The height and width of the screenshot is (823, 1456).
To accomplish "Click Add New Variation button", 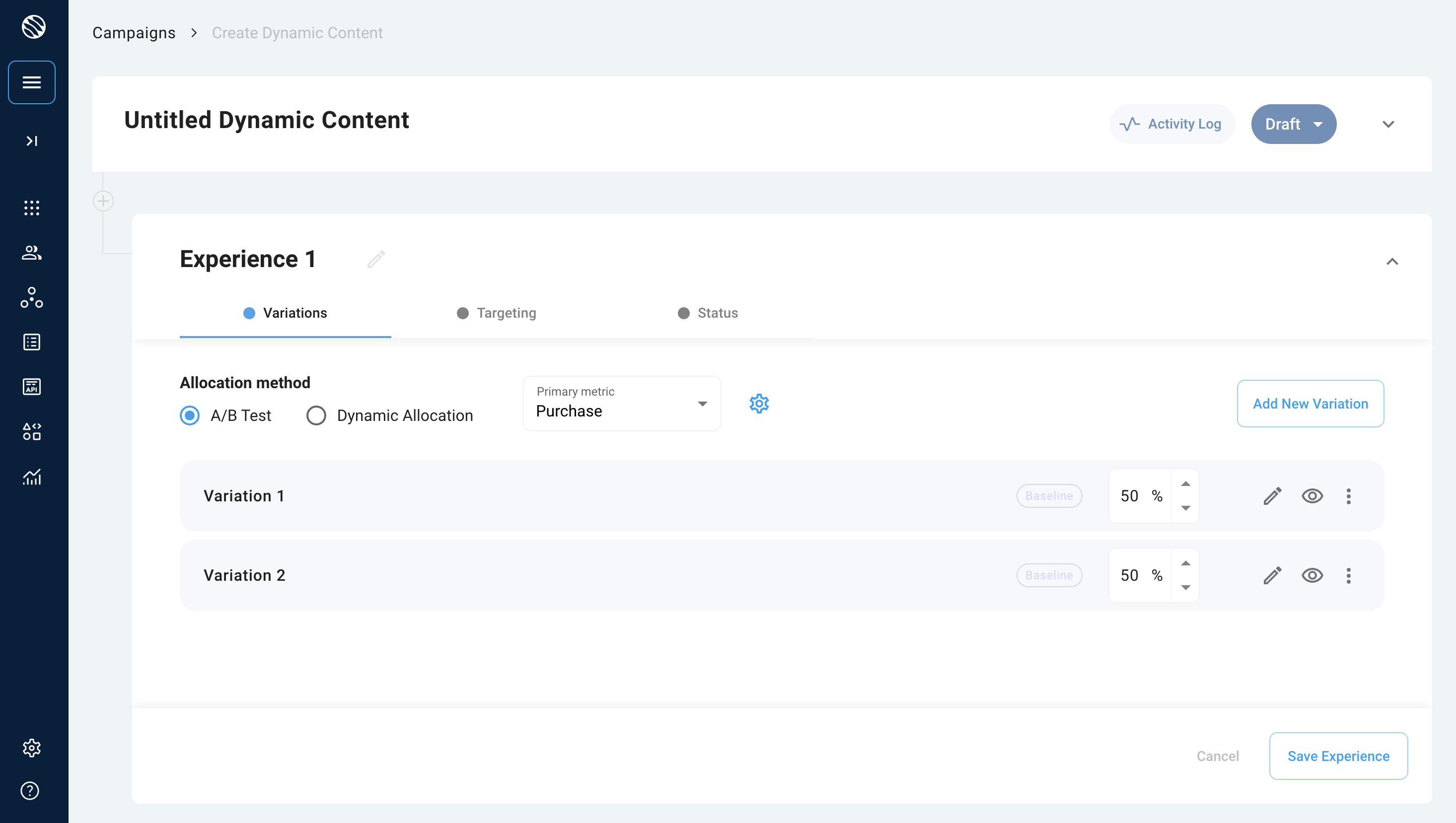I will (x=1310, y=404).
